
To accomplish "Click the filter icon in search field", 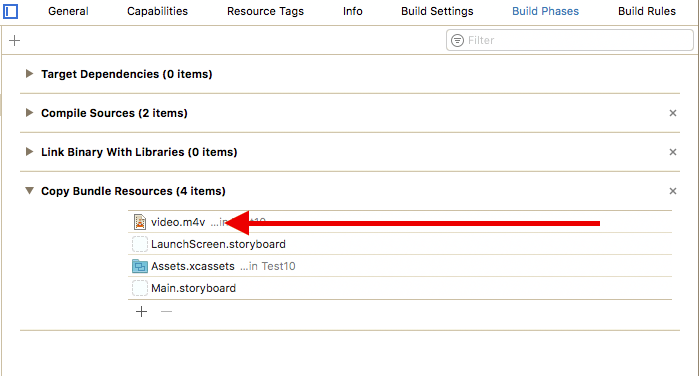I will pos(457,41).
